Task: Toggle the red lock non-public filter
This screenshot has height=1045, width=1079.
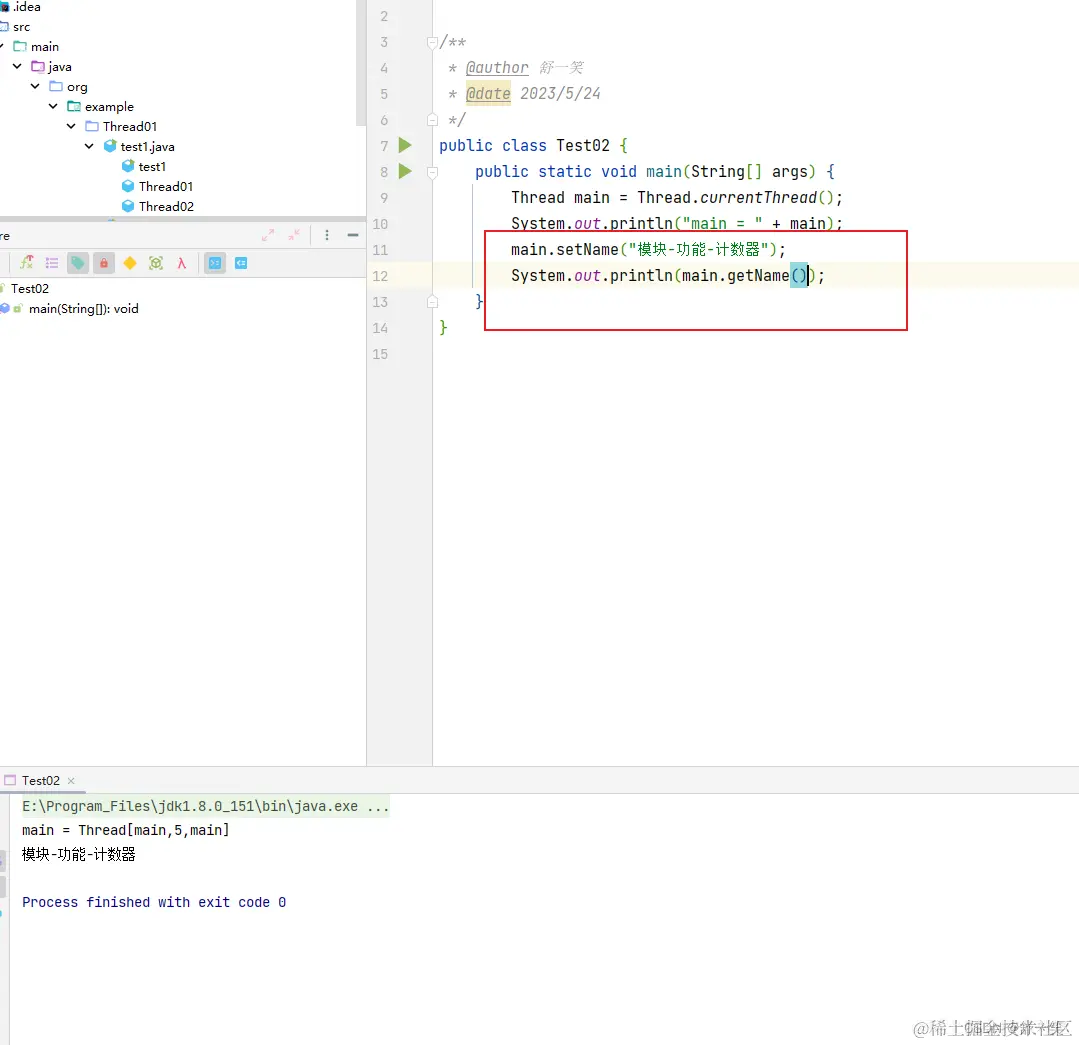Action: [104, 263]
